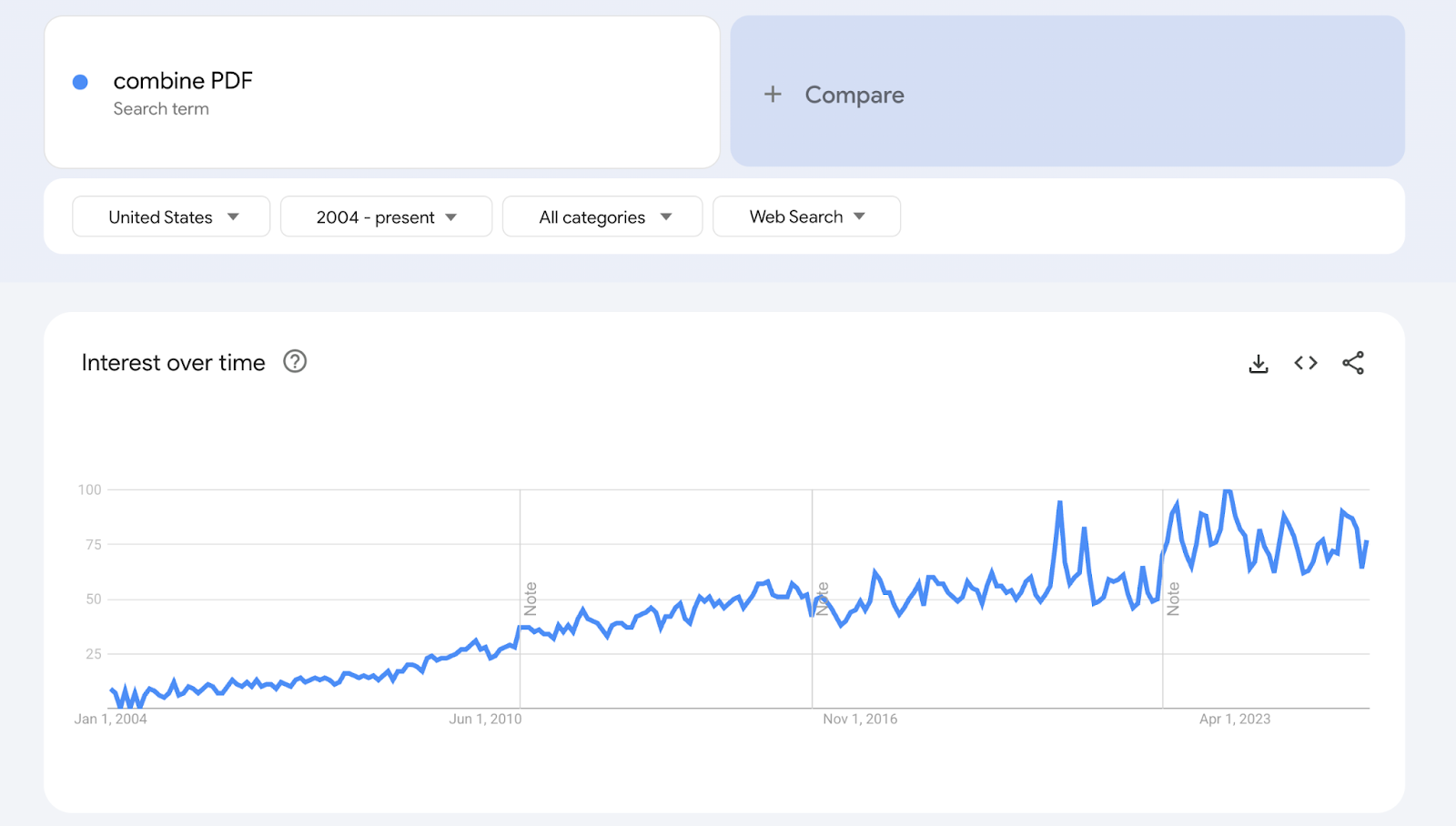Click the Note marker near Nov 2016
This screenshot has height=826, width=1456.
coord(823,599)
